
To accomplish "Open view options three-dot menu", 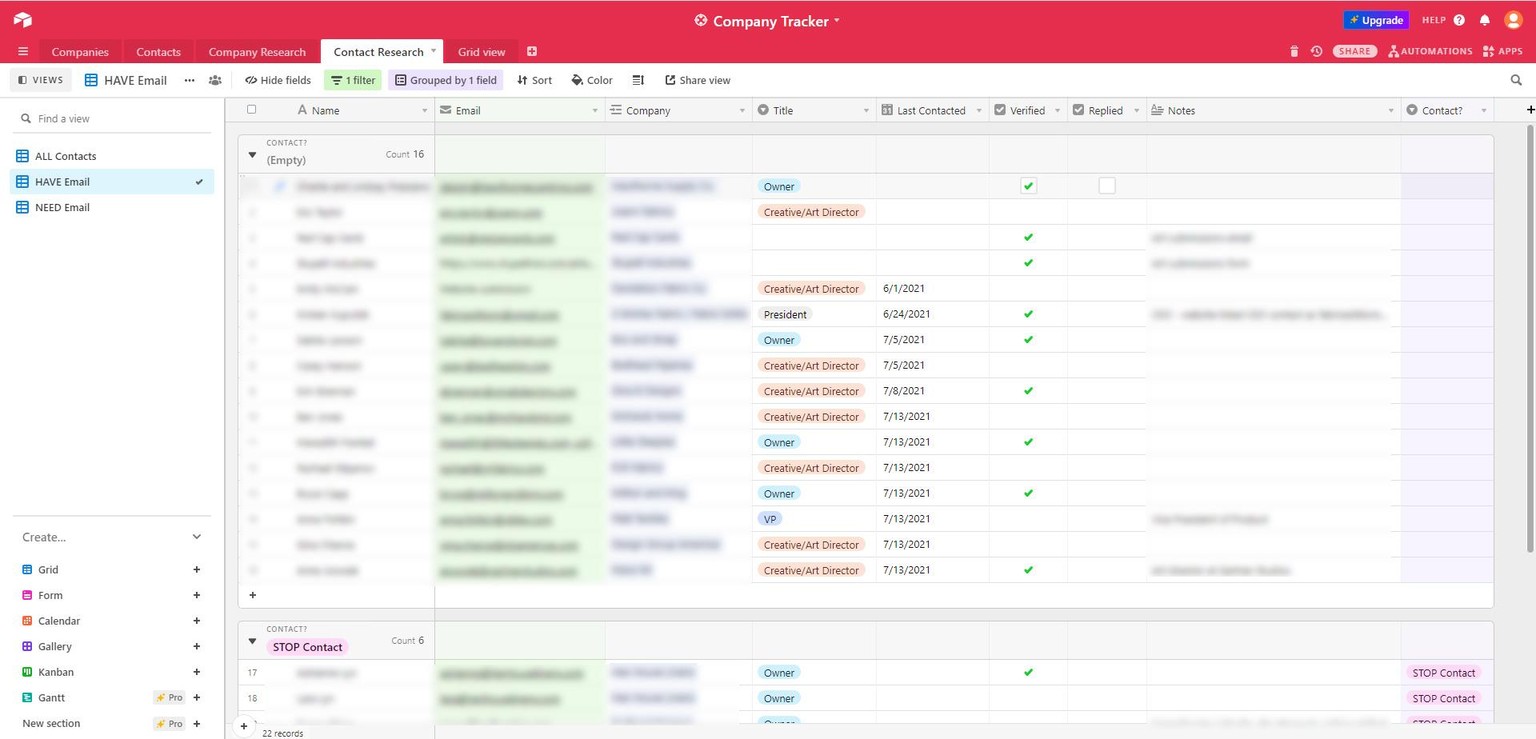I will tap(189, 80).
